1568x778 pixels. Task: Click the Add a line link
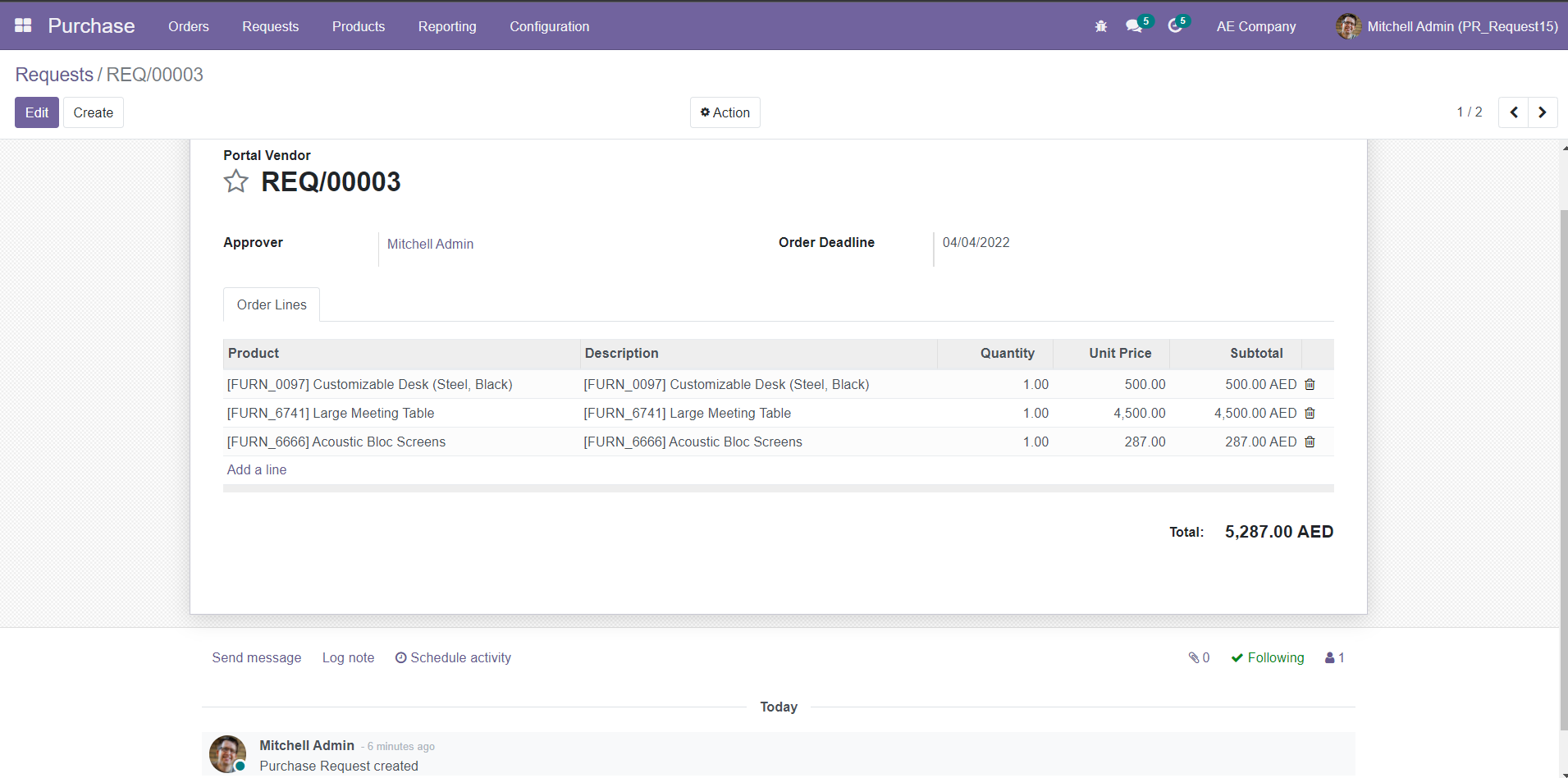(x=257, y=469)
